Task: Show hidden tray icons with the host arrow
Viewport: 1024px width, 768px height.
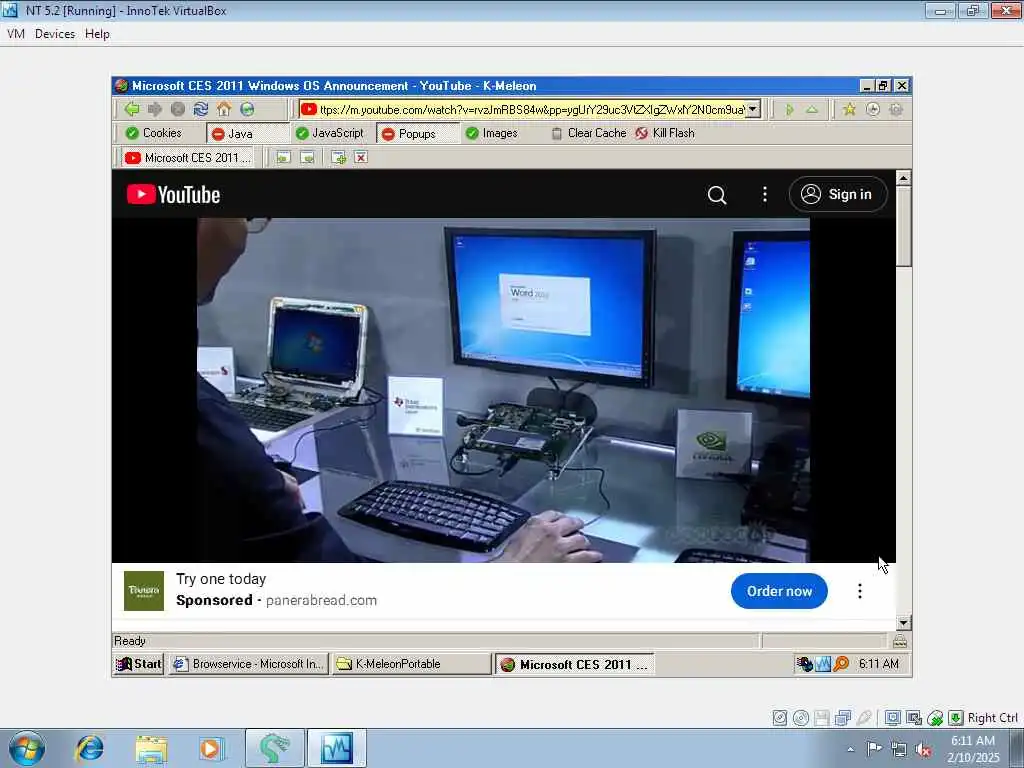Action: coord(850,749)
